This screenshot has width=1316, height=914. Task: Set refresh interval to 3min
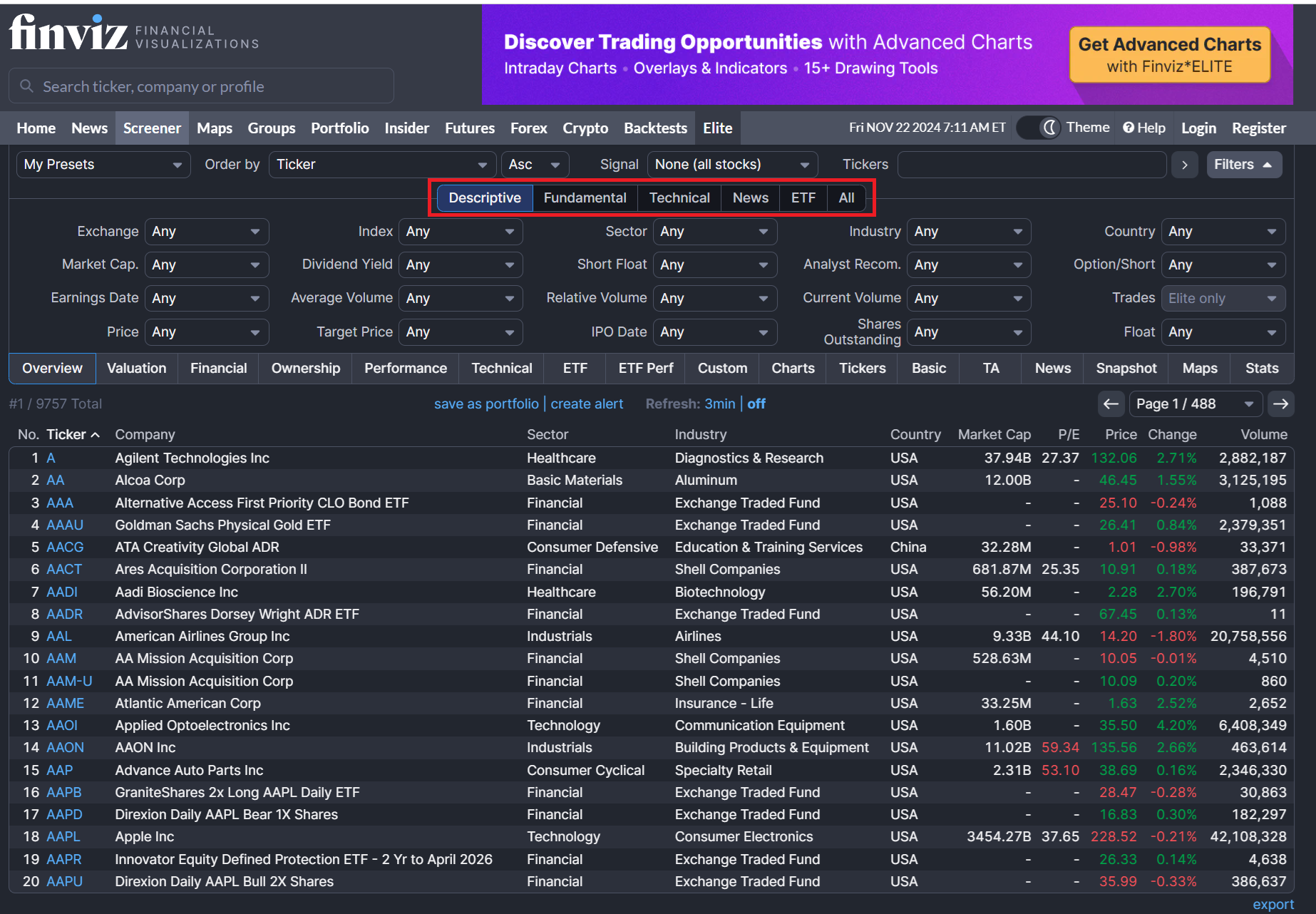coord(720,404)
